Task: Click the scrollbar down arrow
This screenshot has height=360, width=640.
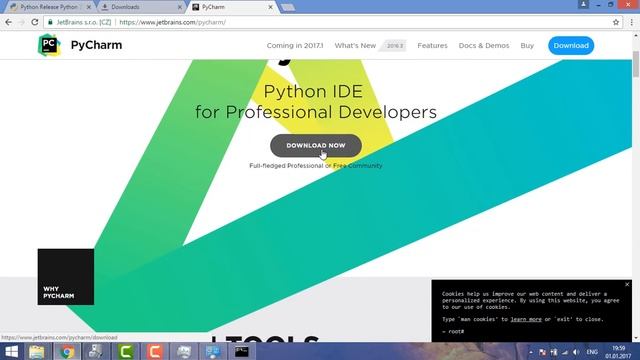Action: point(636,338)
